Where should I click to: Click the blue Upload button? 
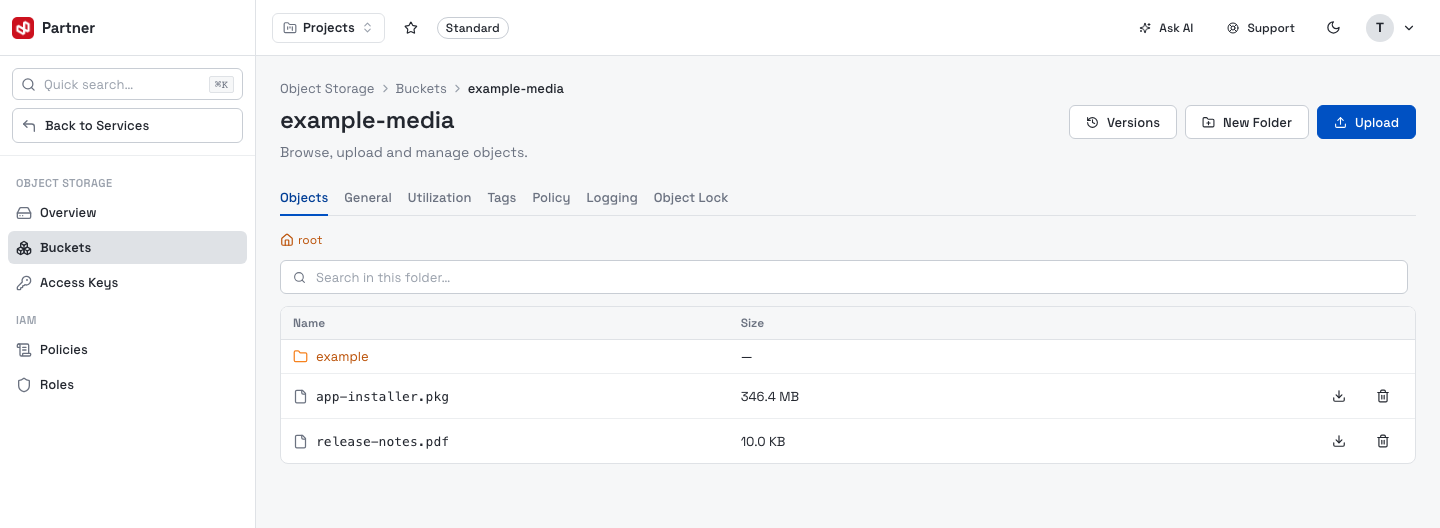1366,122
